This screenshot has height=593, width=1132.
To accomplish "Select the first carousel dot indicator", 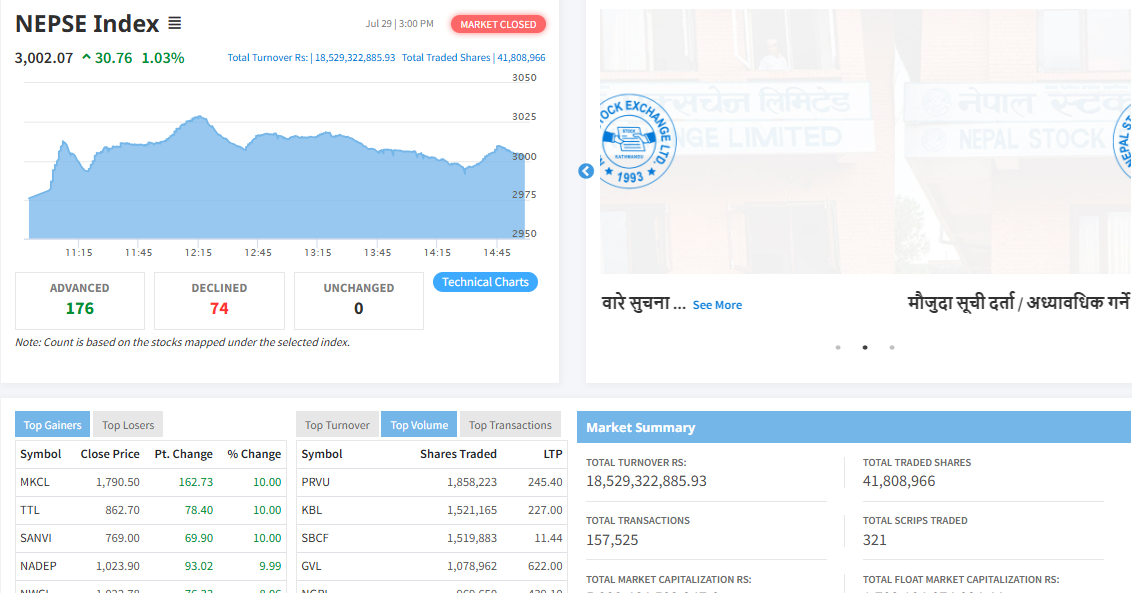I will pyautogui.click(x=838, y=348).
